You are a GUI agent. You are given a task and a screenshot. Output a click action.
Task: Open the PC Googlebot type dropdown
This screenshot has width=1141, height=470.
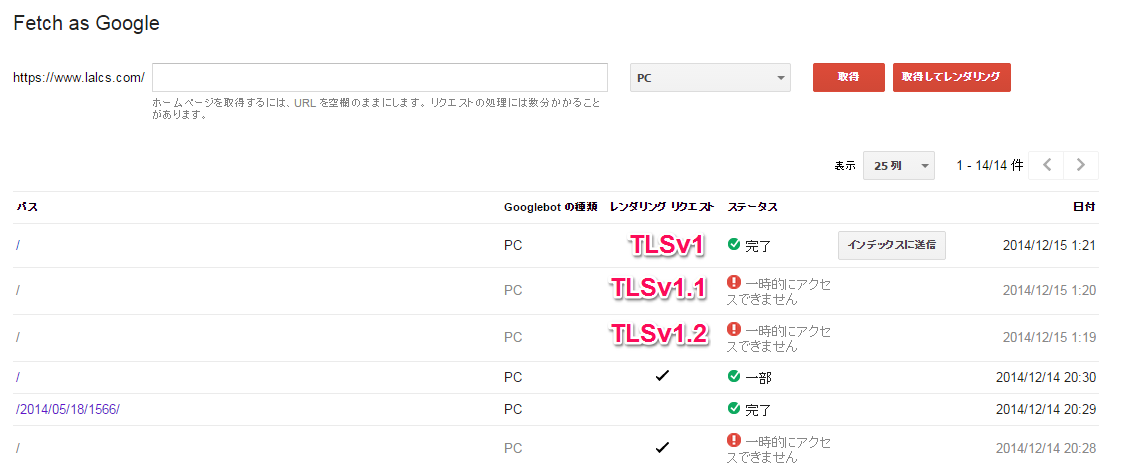point(710,78)
